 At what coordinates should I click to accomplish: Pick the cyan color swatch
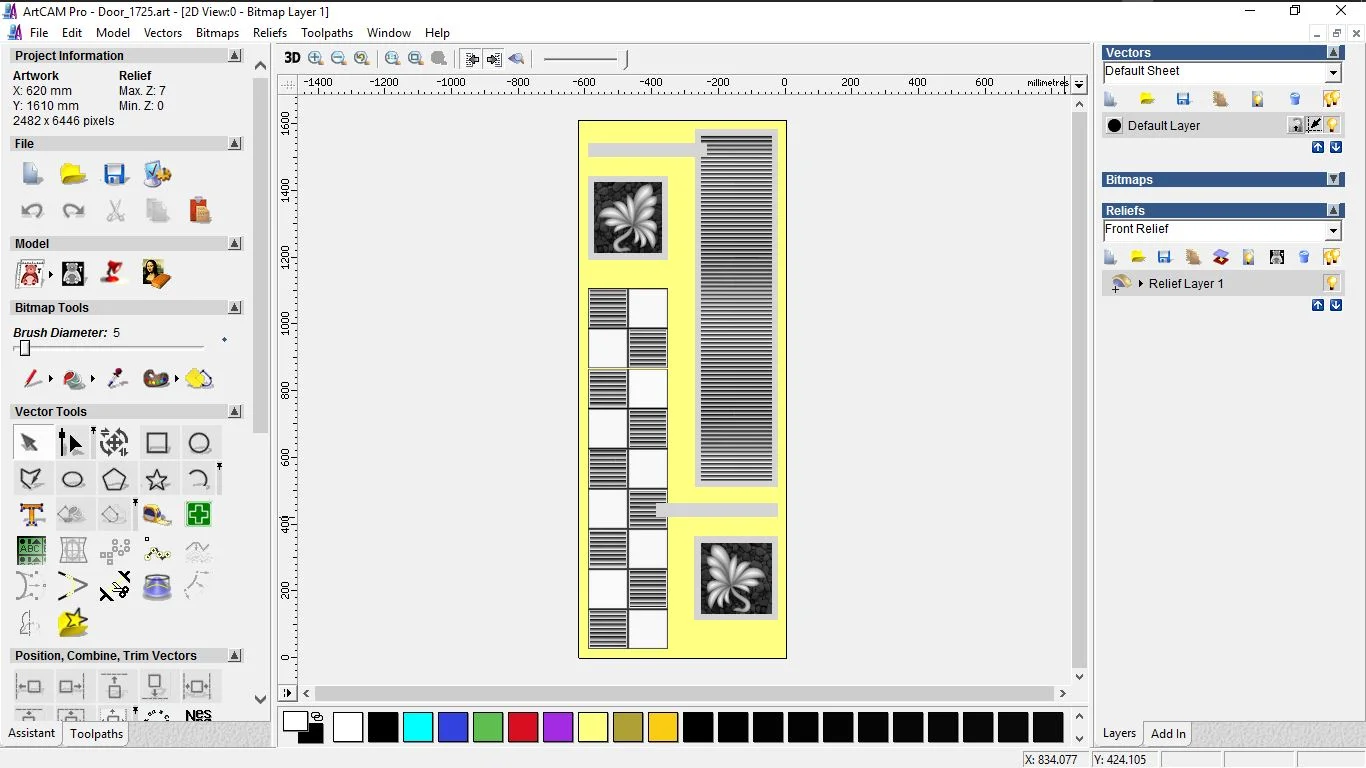pos(418,727)
